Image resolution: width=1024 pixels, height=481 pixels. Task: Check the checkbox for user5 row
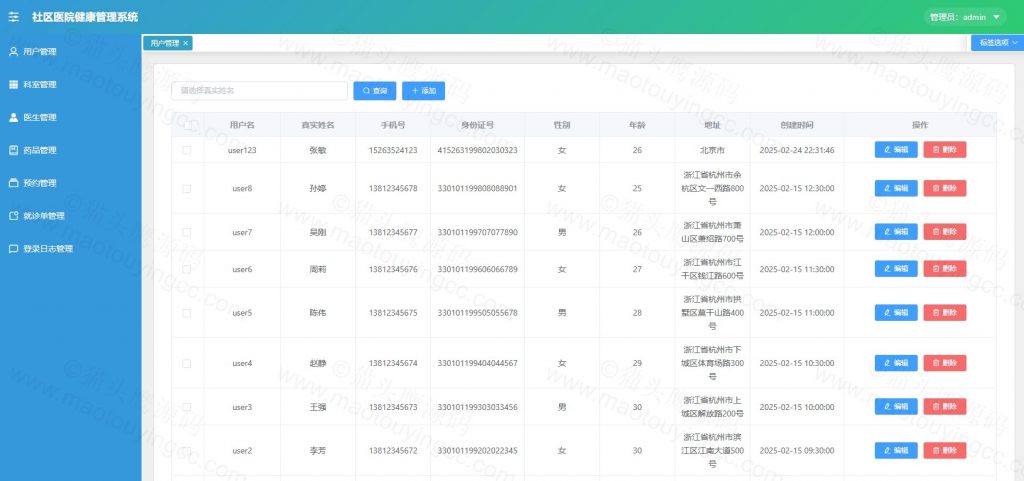point(187,313)
